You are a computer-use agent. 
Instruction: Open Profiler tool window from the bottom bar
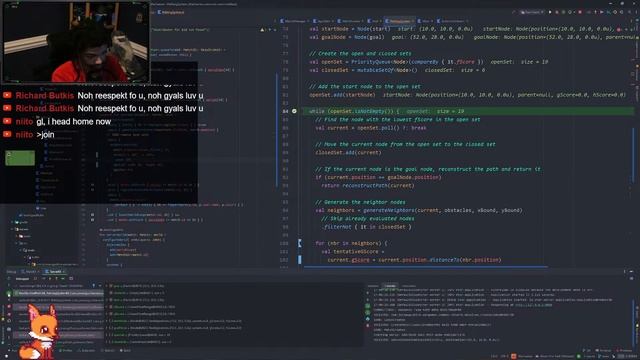[x=66, y=350]
